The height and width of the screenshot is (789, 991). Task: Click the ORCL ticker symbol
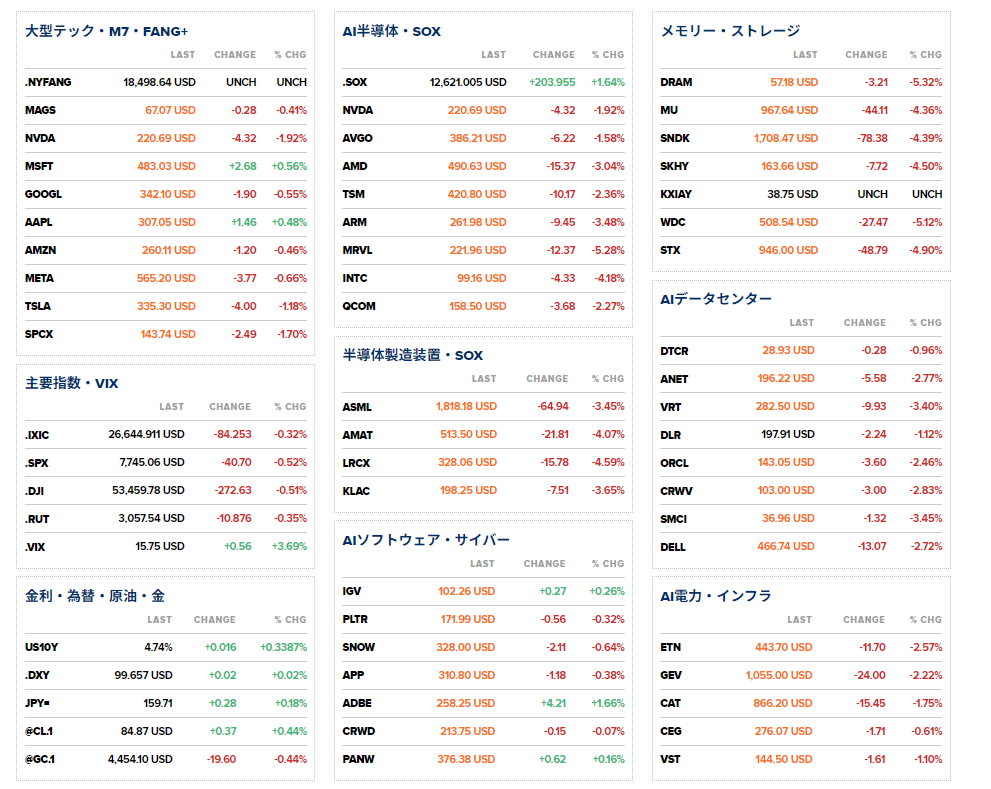click(x=674, y=463)
